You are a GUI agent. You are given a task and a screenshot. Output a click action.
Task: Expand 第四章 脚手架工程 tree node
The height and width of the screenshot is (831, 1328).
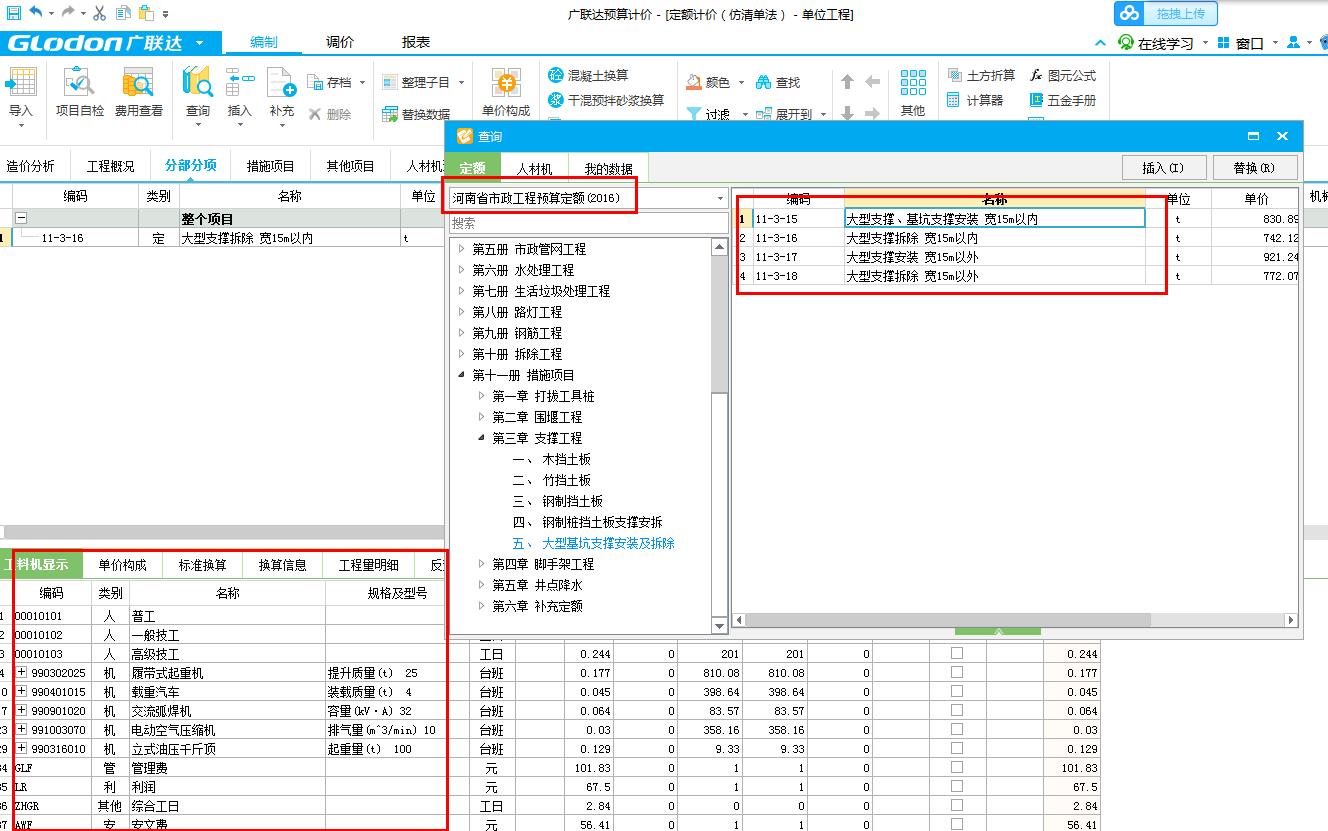[481, 564]
